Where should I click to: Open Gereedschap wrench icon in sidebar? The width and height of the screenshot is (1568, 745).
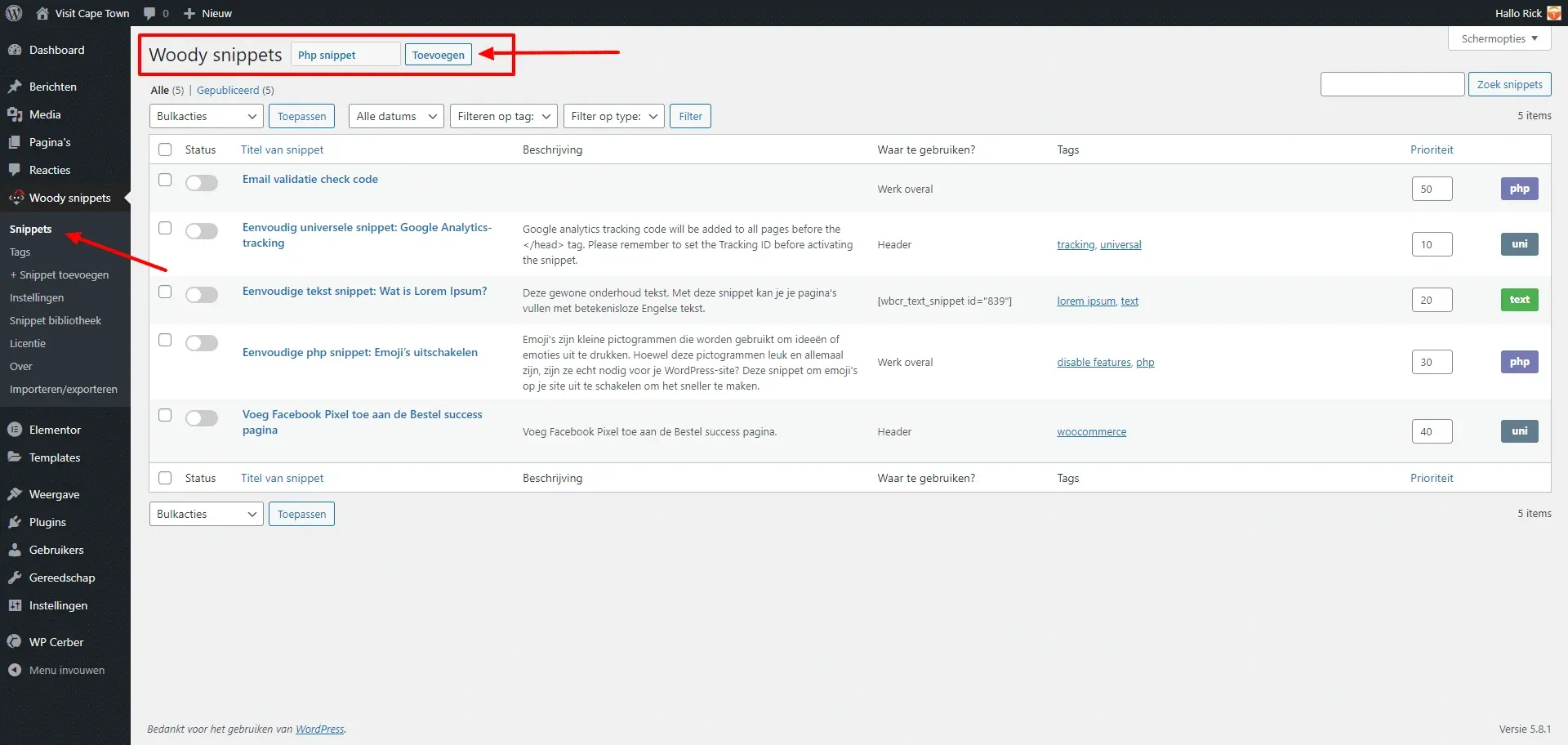[x=15, y=578]
